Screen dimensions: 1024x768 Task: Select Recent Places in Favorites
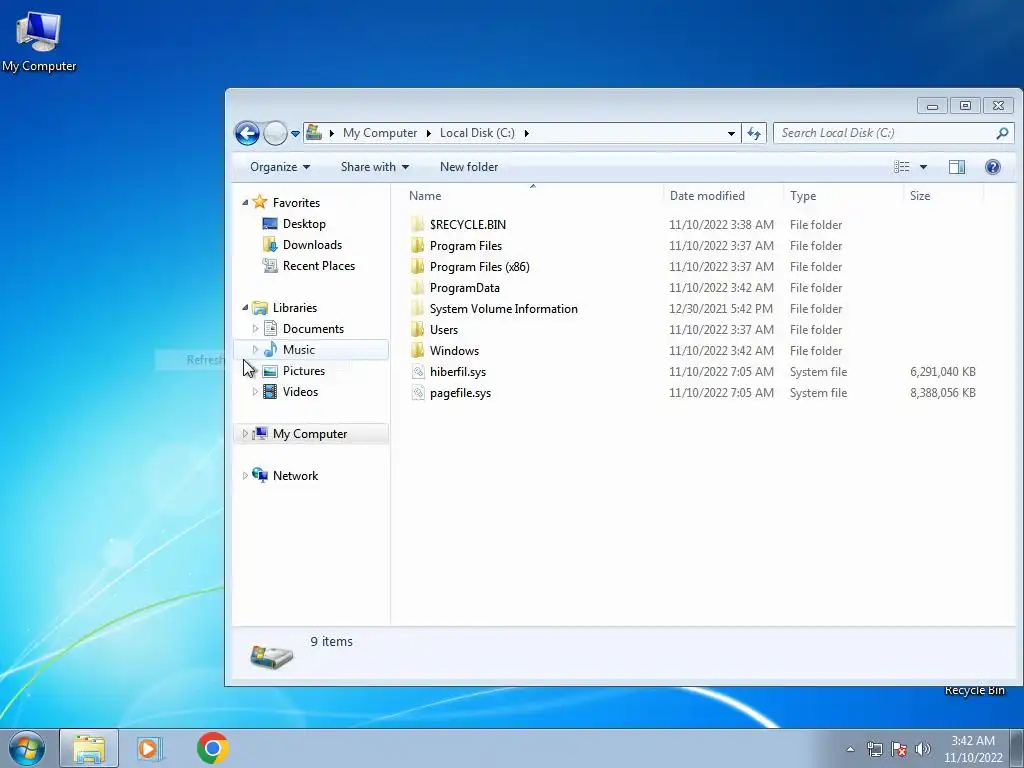[x=319, y=266]
